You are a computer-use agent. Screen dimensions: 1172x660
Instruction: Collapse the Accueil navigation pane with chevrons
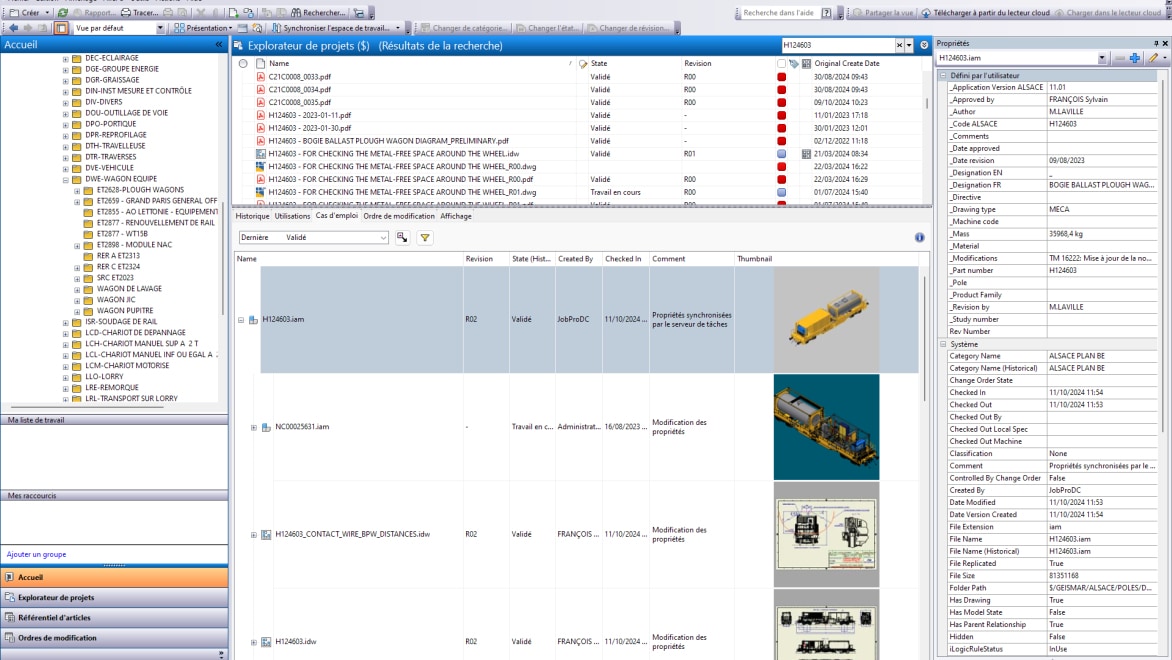coord(219,45)
